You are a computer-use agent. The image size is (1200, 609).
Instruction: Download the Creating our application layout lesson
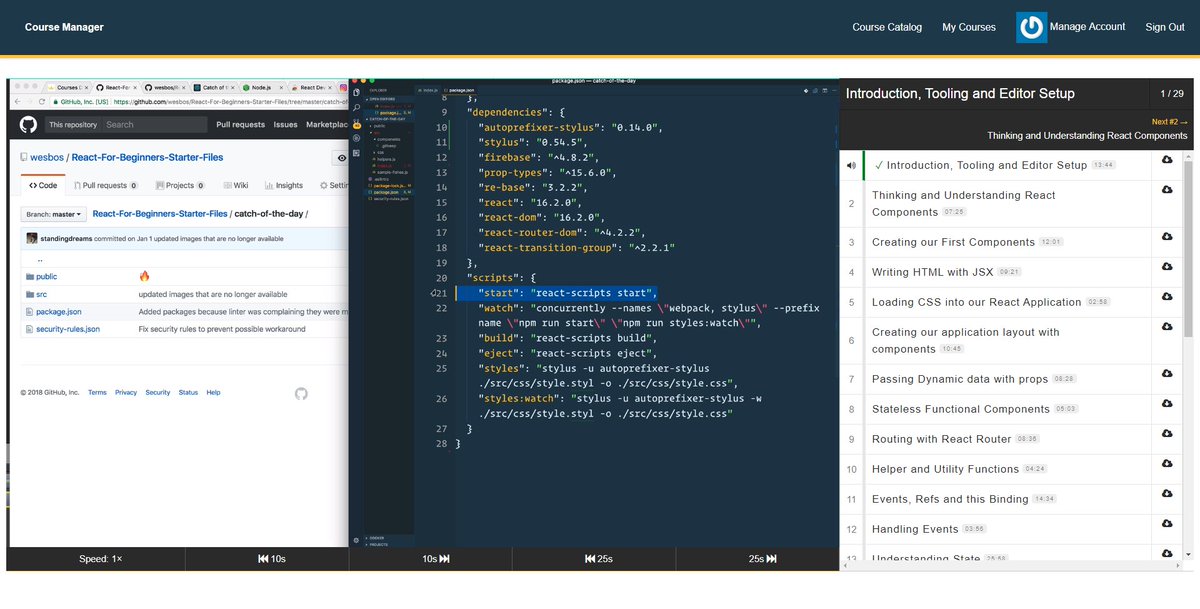(x=1167, y=327)
